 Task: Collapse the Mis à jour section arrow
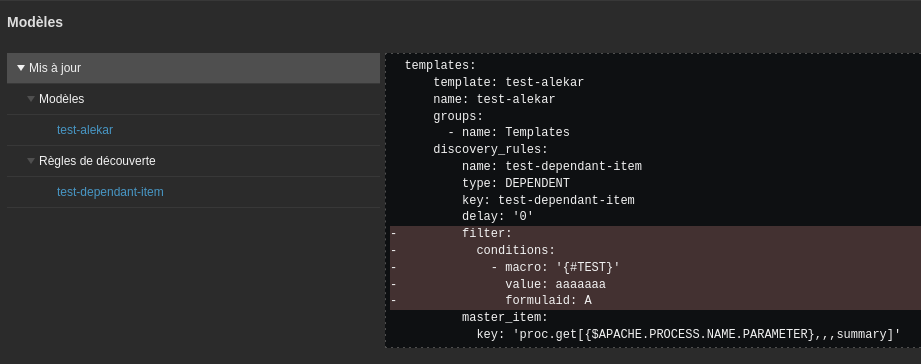21,68
